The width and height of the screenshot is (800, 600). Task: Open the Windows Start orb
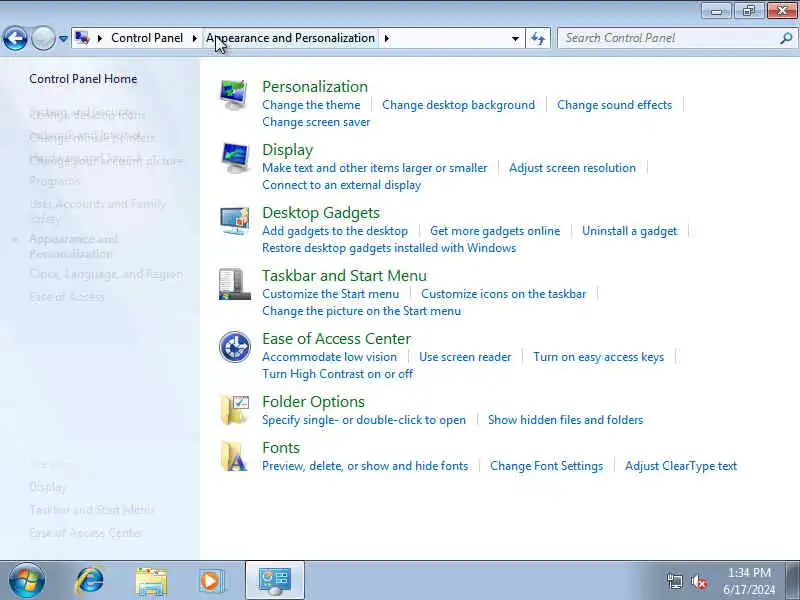click(27, 580)
